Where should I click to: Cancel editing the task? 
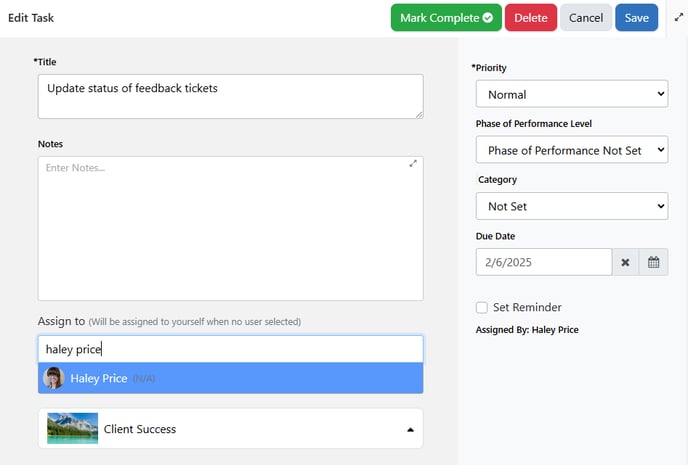[586, 18]
